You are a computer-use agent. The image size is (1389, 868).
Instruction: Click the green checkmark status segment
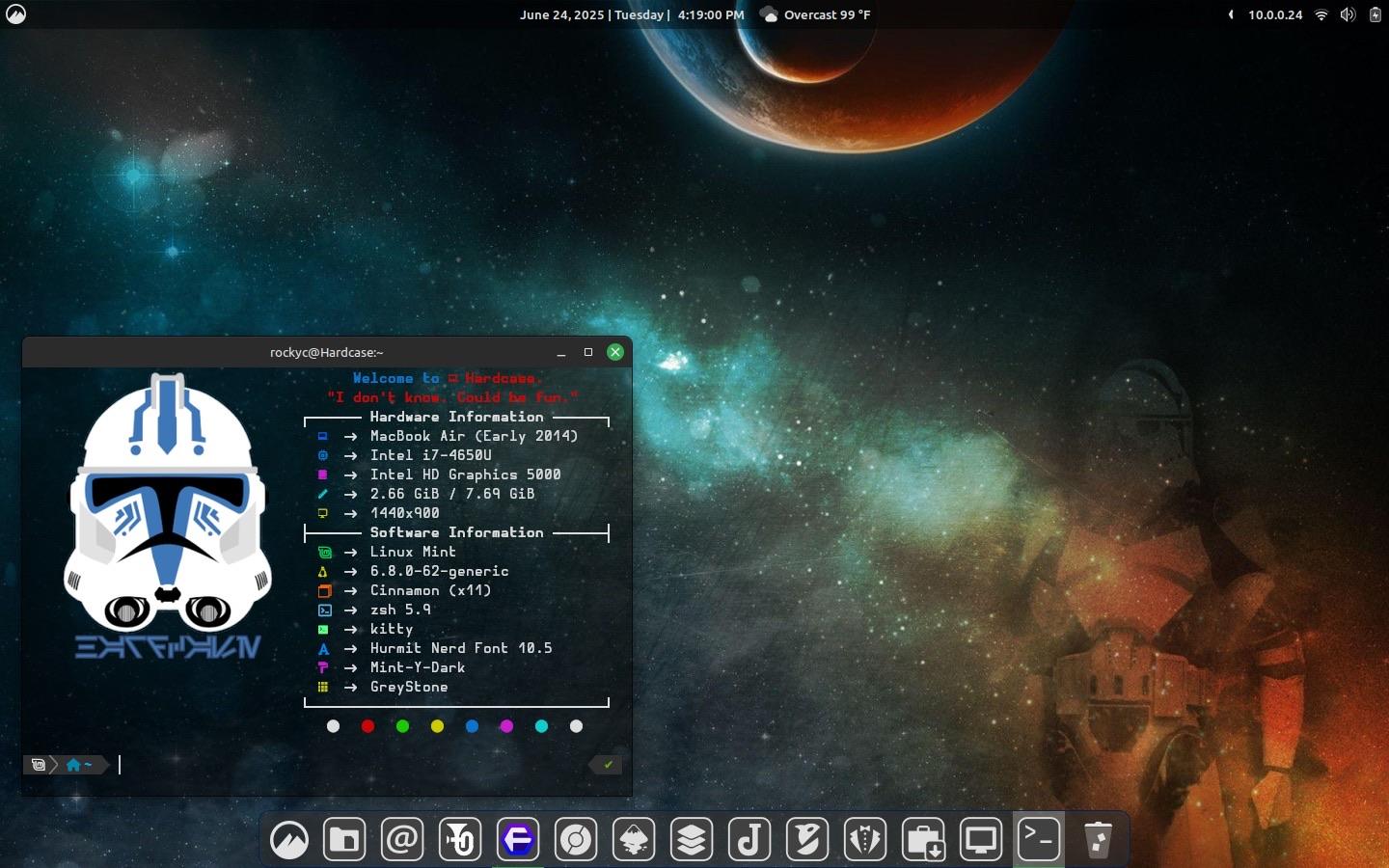(608, 765)
